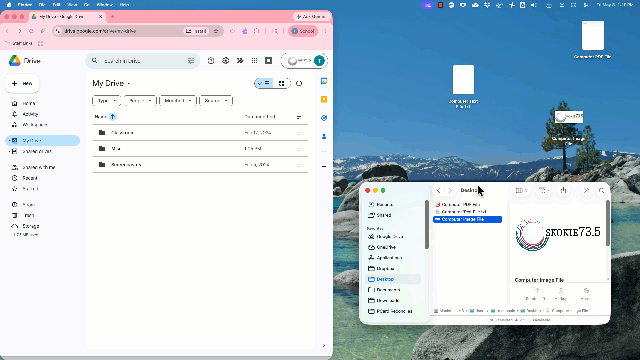Reload the Chrome page
This screenshot has width=640, height=360.
click(31, 31)
